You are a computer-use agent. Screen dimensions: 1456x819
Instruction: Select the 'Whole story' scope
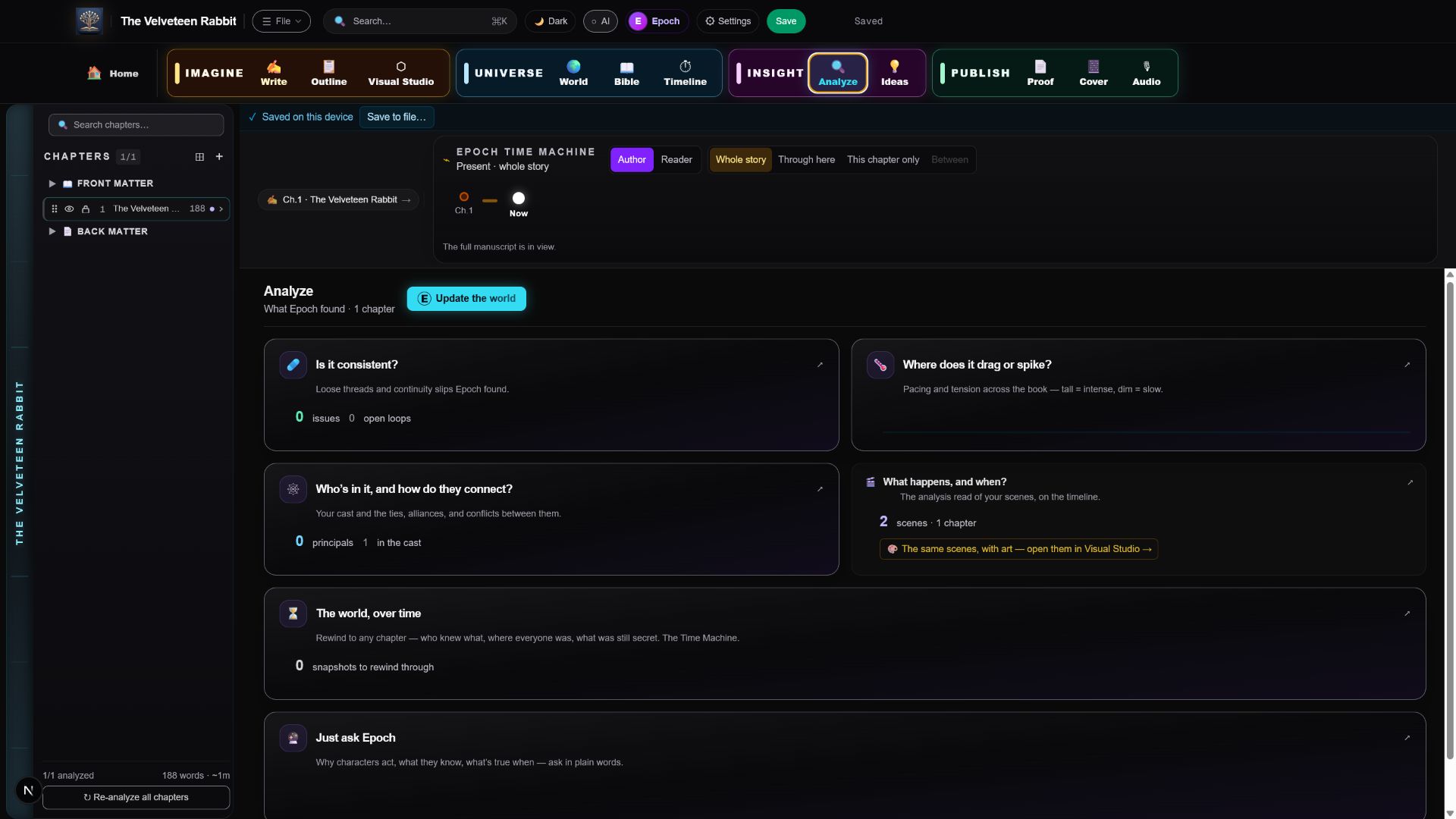[740, 160]
